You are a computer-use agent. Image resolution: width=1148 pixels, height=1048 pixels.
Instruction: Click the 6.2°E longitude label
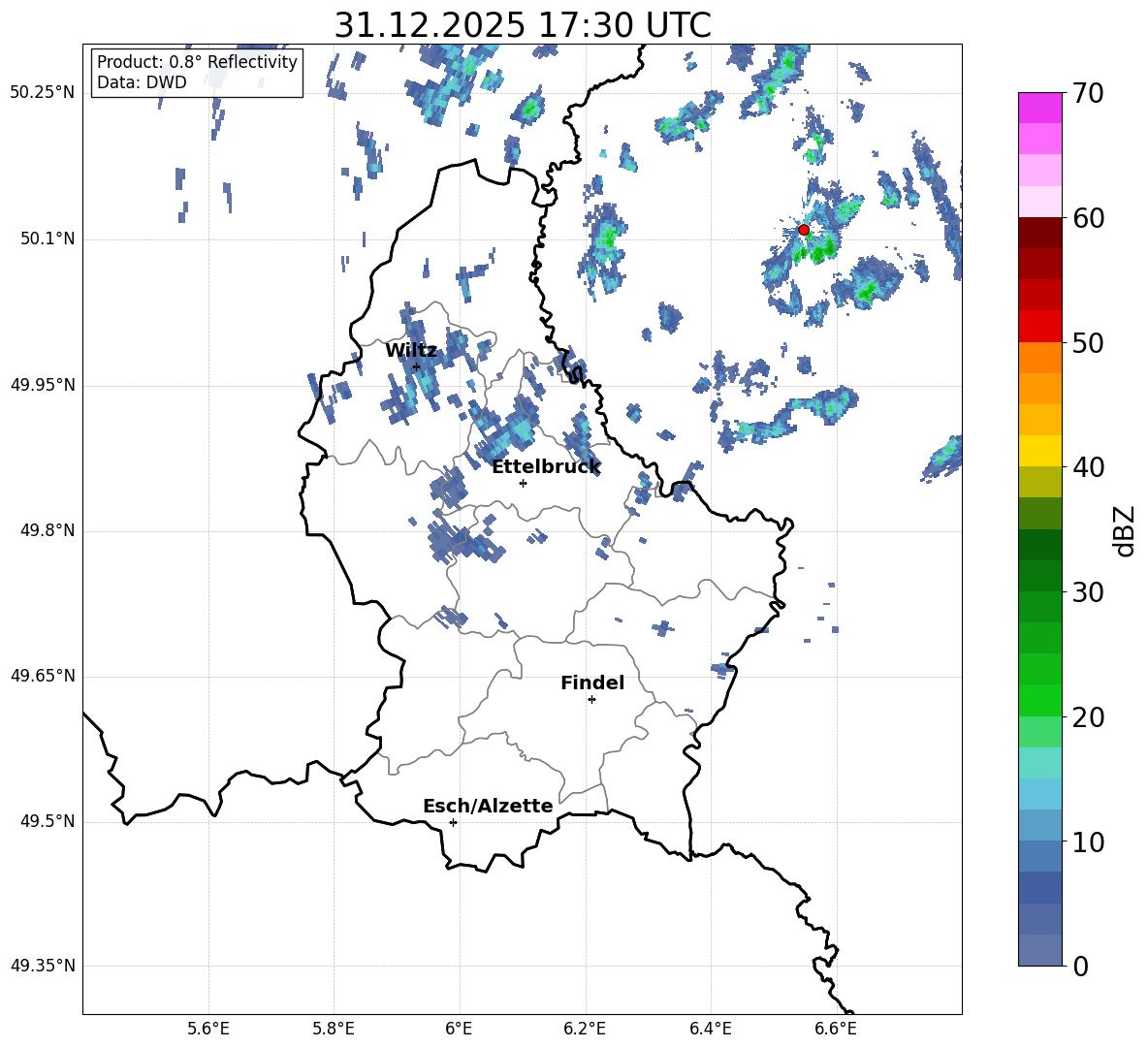point(585,1029)
